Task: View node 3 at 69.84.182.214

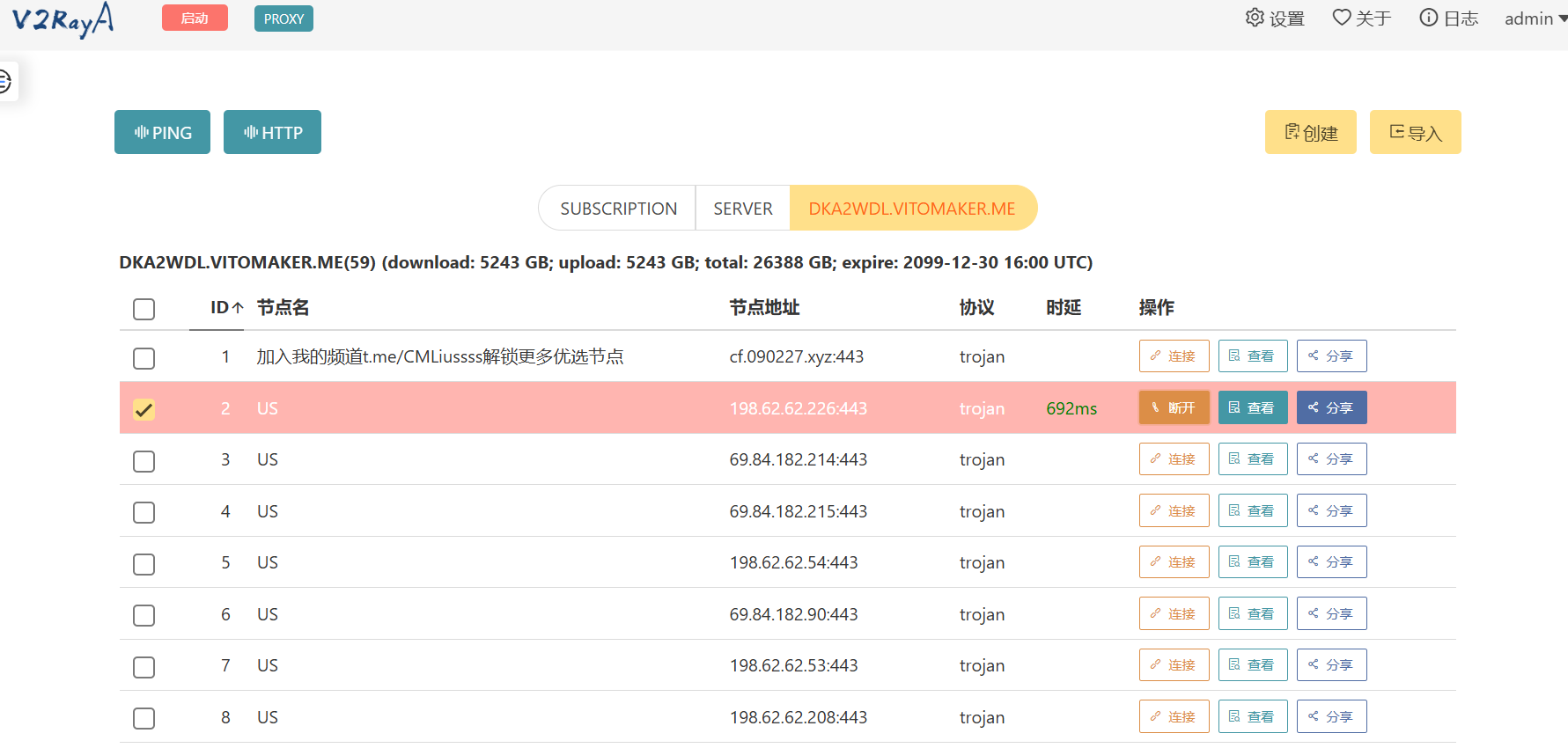Action: [x=1252, y=458]
